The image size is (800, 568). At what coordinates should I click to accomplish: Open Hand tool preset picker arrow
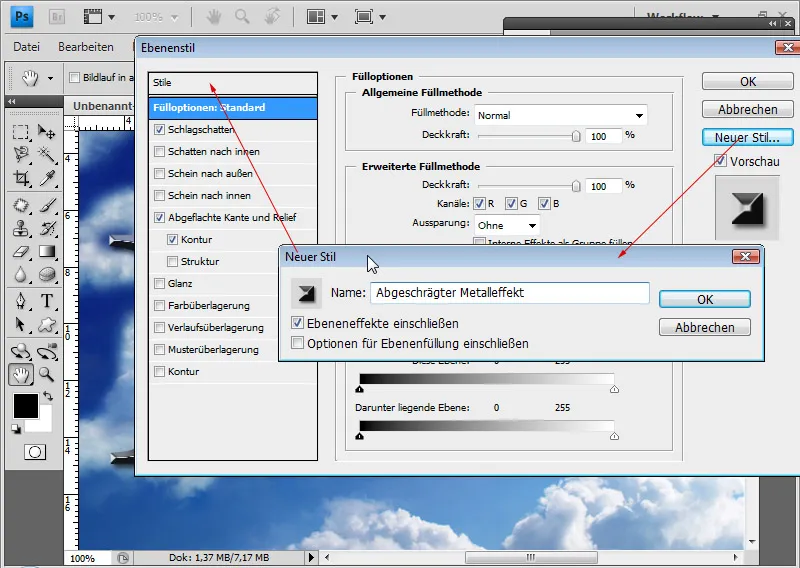[50, 79]
